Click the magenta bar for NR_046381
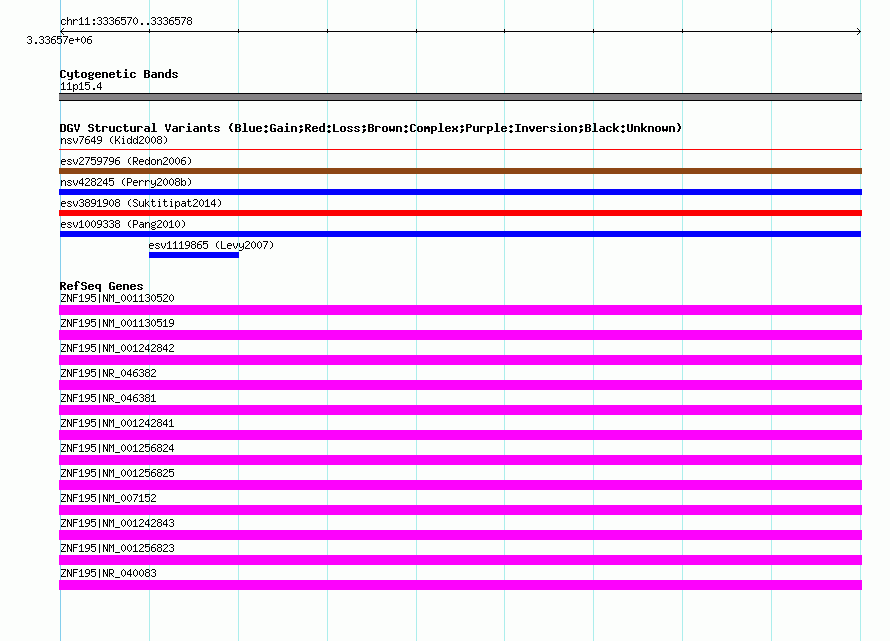The height and width of the screenshot is (641, 890). [x=460, y=410]
